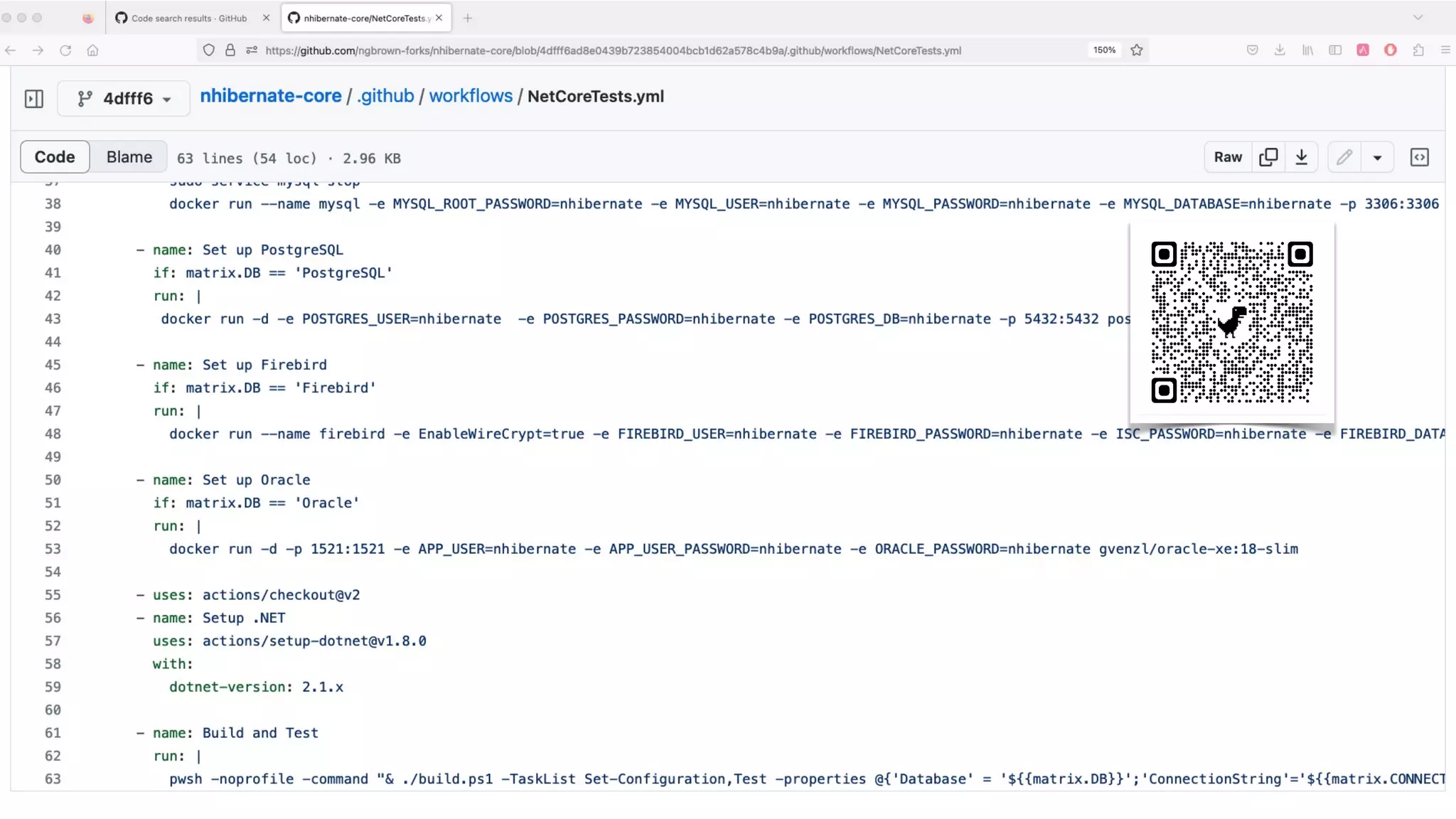1456x819 pixels.
Task: Open Firefox downloads panel
Action: (x=1280, y=50)
